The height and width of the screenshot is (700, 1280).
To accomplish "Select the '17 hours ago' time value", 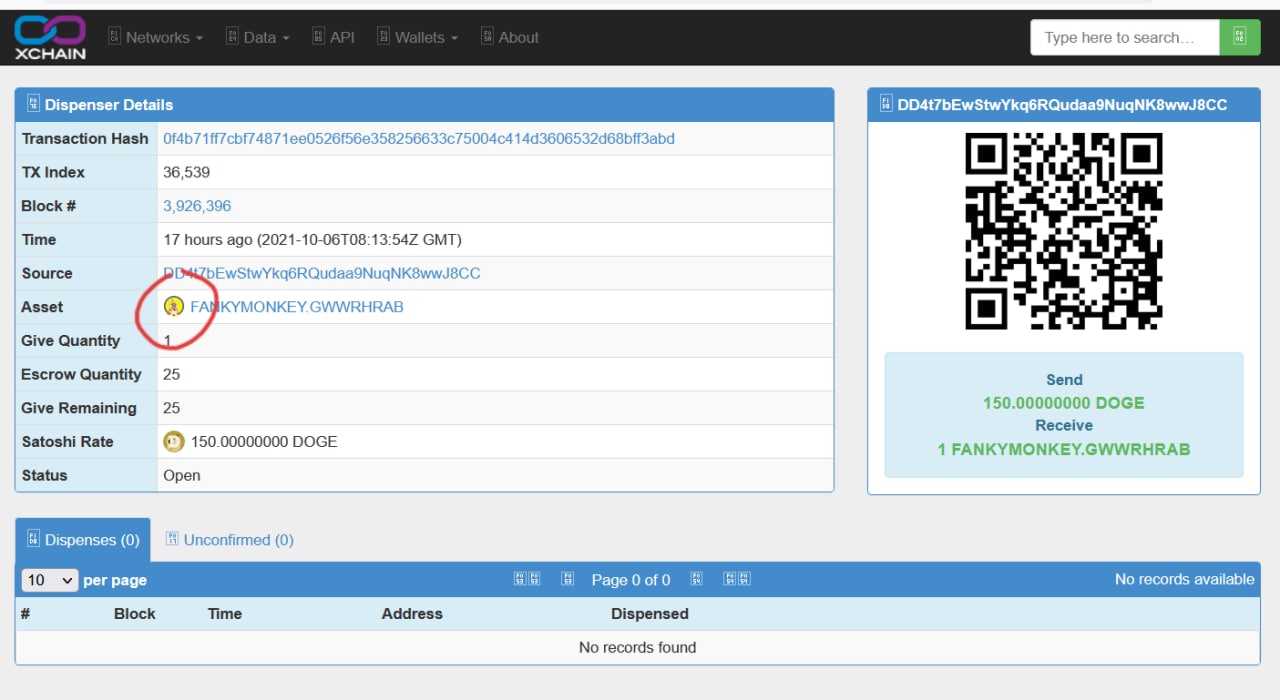I will (312, 239).
